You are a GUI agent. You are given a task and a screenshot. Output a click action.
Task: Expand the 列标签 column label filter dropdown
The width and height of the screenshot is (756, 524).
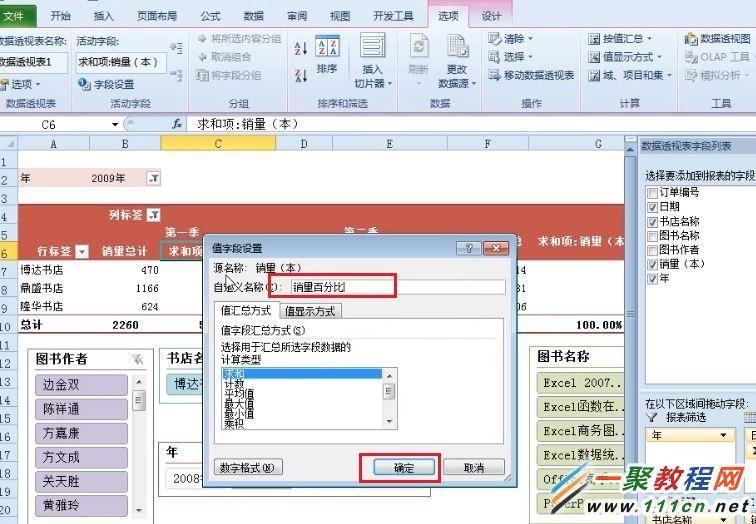pos(153,215)
